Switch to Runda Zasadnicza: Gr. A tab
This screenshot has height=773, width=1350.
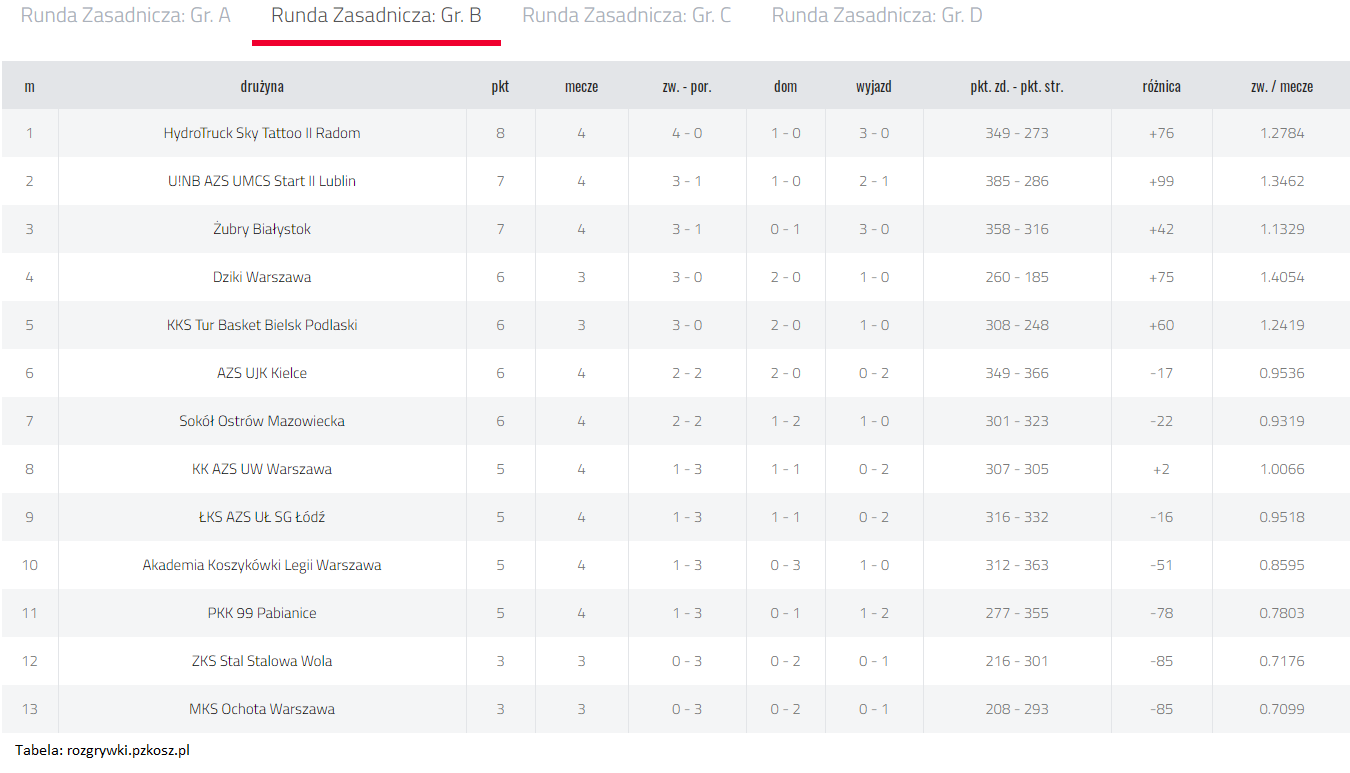pyautogui.click(x=125, y=16)
